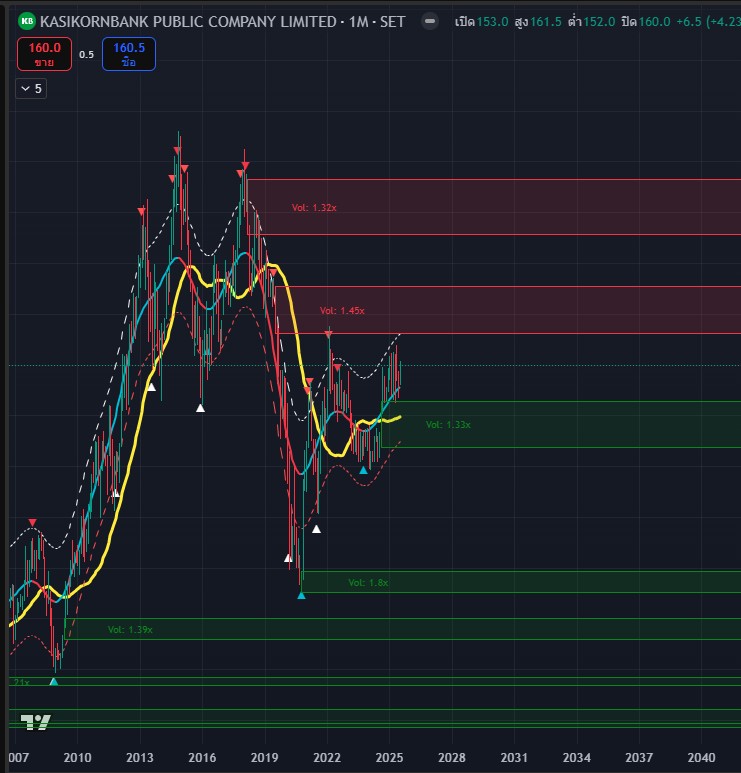741x773 pixels.
Task: Click the green KB symbol logo icon
Action: tap(27, 21)
